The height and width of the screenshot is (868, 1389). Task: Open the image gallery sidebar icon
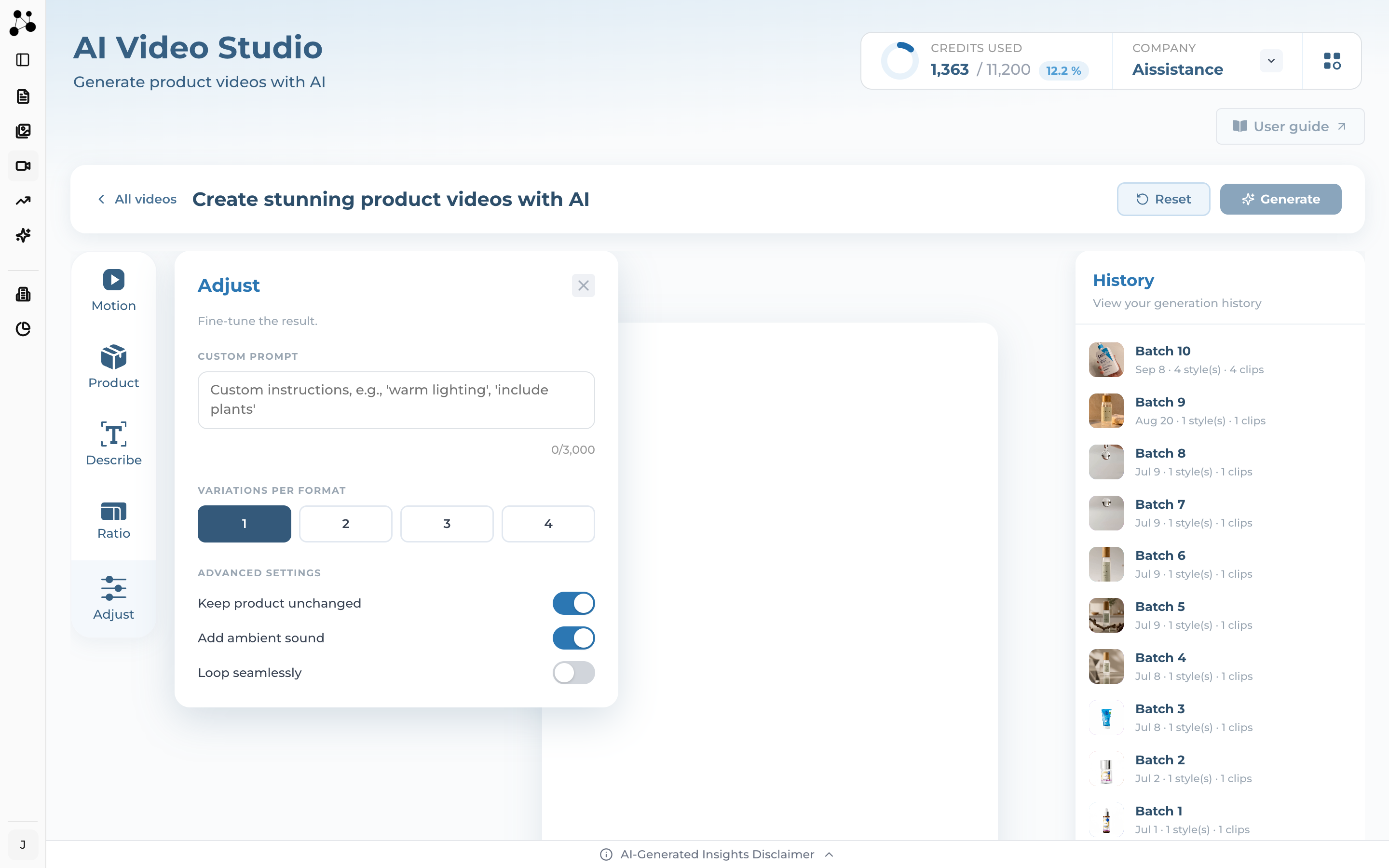pos(23,131)
